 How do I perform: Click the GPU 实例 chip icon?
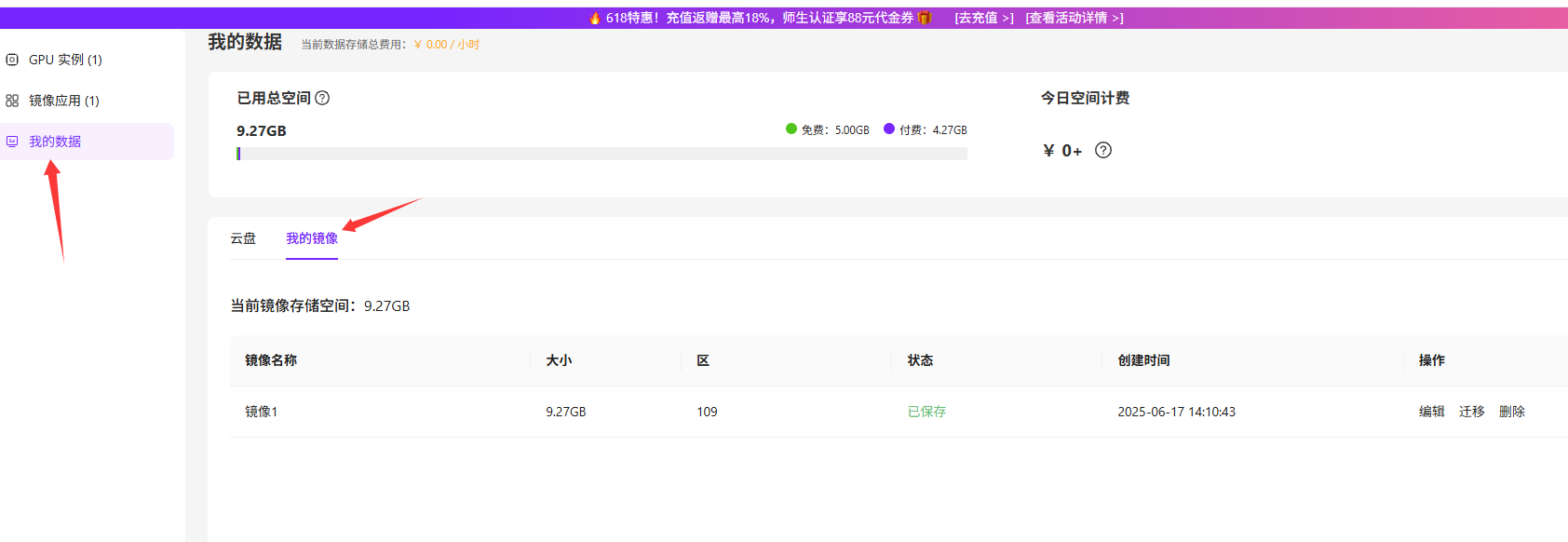click(x=12, y=60)
